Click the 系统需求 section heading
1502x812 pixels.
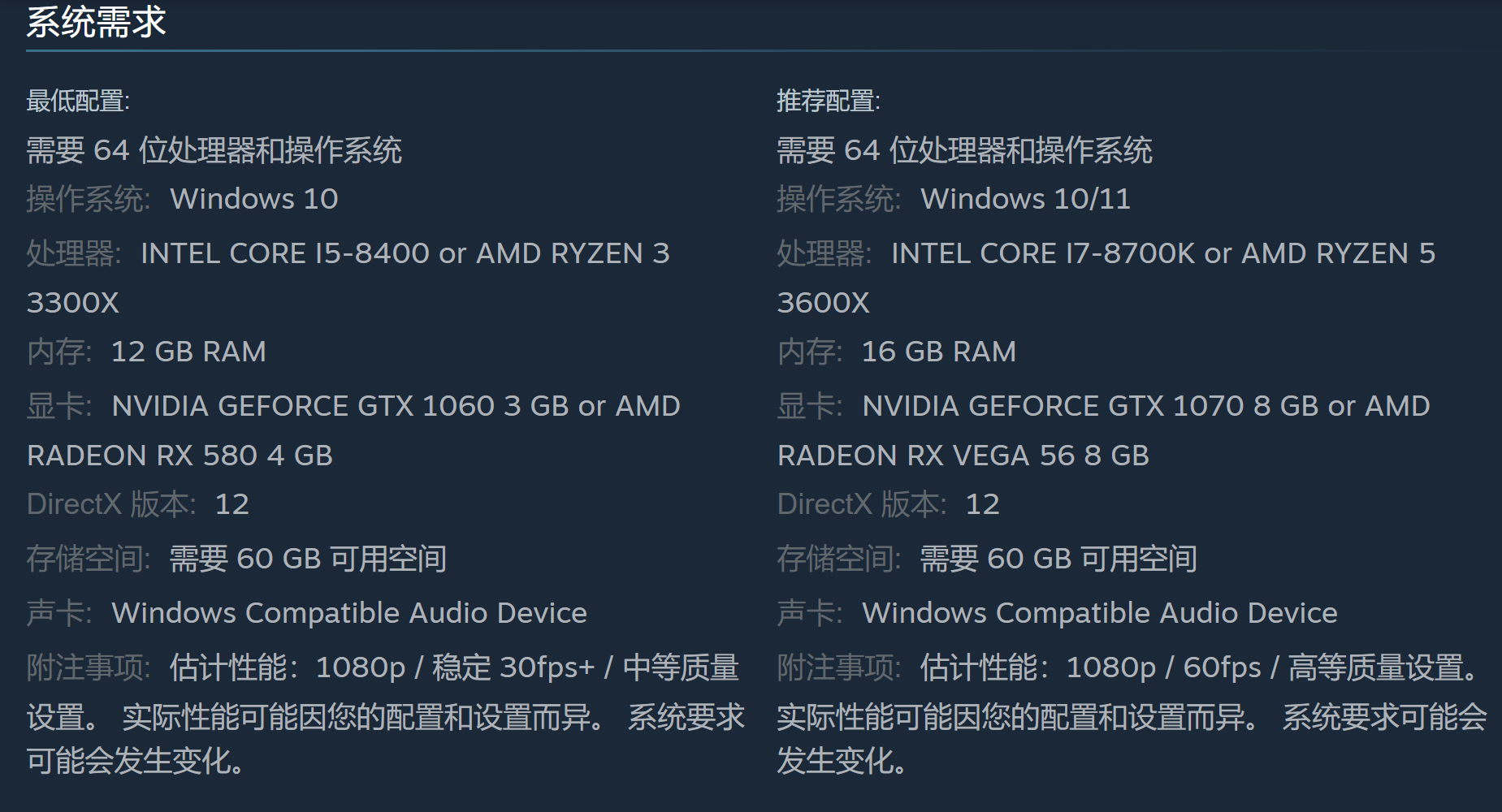pos(96,22)
